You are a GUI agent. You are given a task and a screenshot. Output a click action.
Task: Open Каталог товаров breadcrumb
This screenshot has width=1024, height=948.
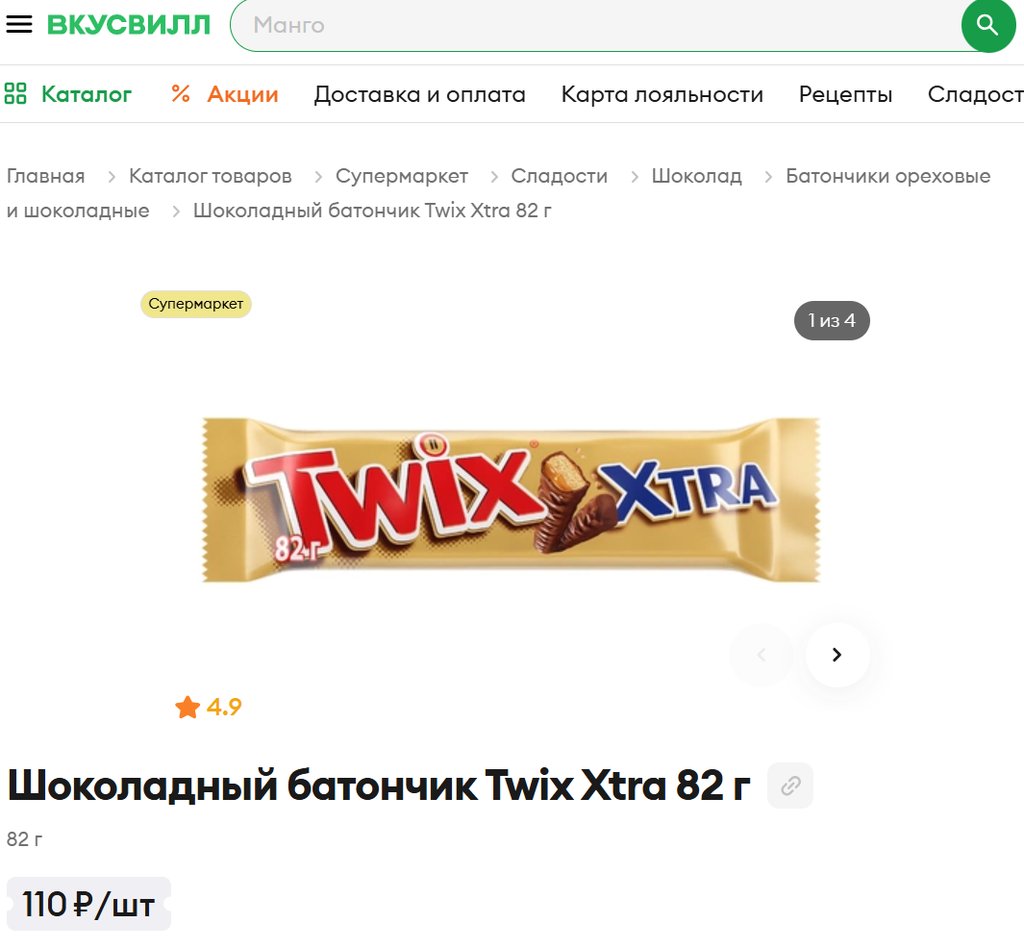tap(210, 176)
